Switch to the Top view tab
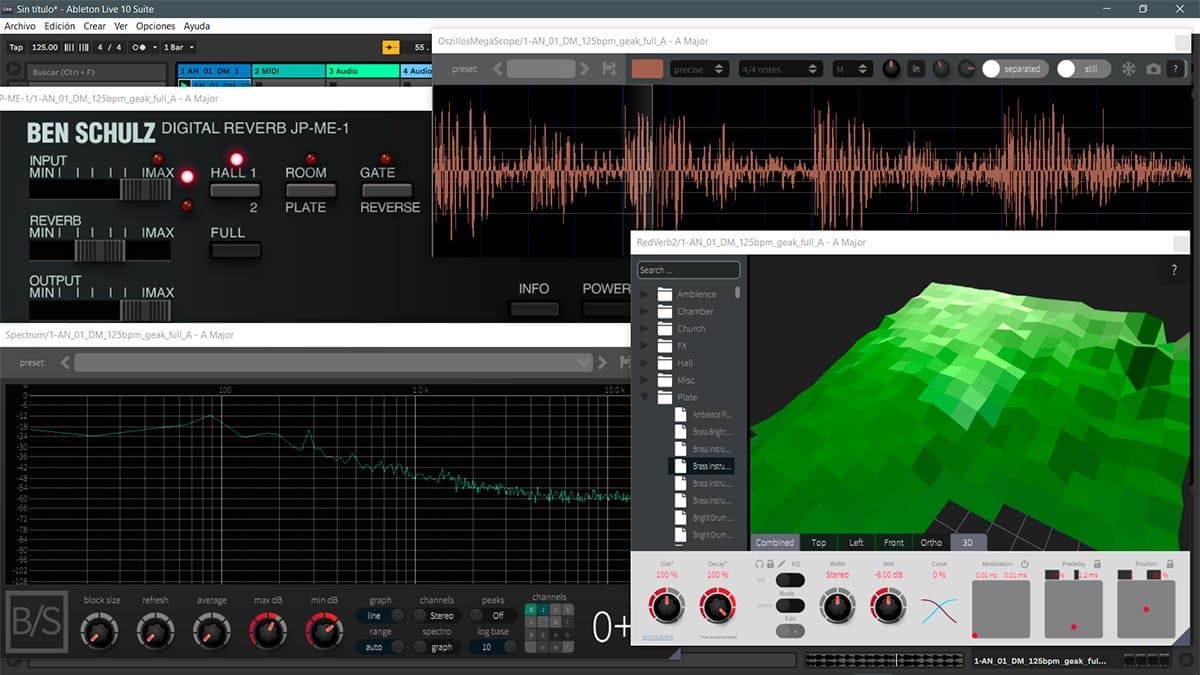Screen dimensions: 1200x675 pyautogui.click(x=819, y=542)
